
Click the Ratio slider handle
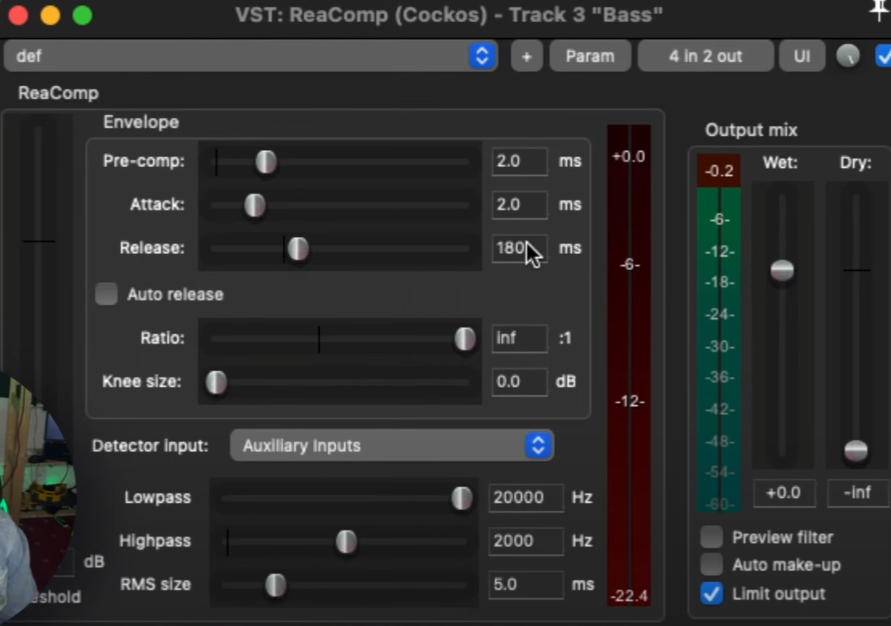tap(465, 339)
